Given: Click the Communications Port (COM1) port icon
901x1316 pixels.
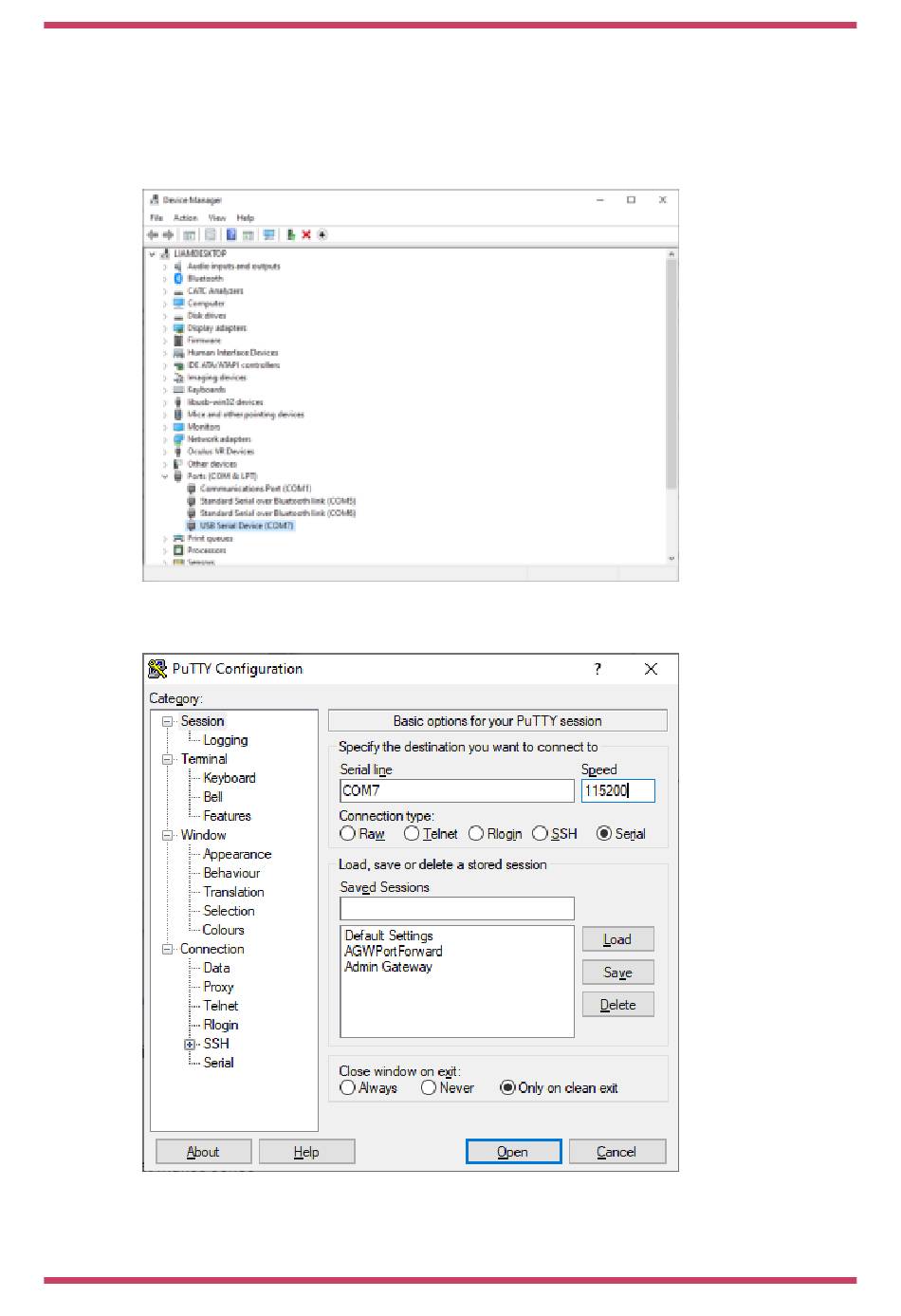Looking at the screenshot, I should point(192,489).
